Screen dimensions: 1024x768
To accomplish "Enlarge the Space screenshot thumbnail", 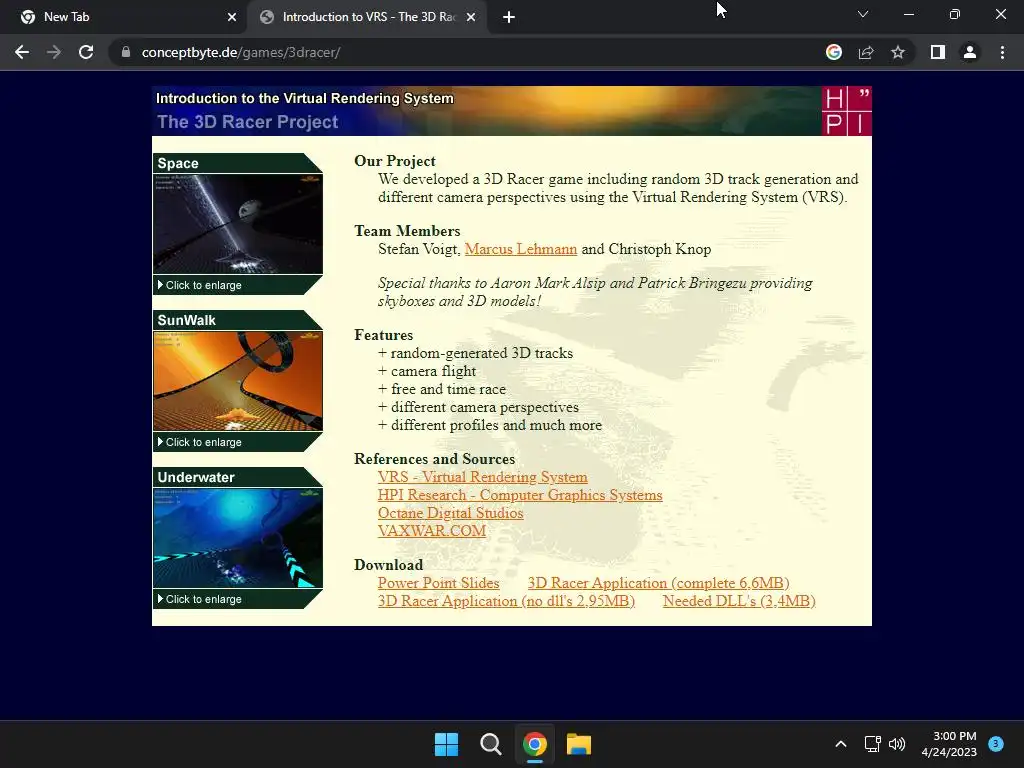I will [x=238, y=224].
